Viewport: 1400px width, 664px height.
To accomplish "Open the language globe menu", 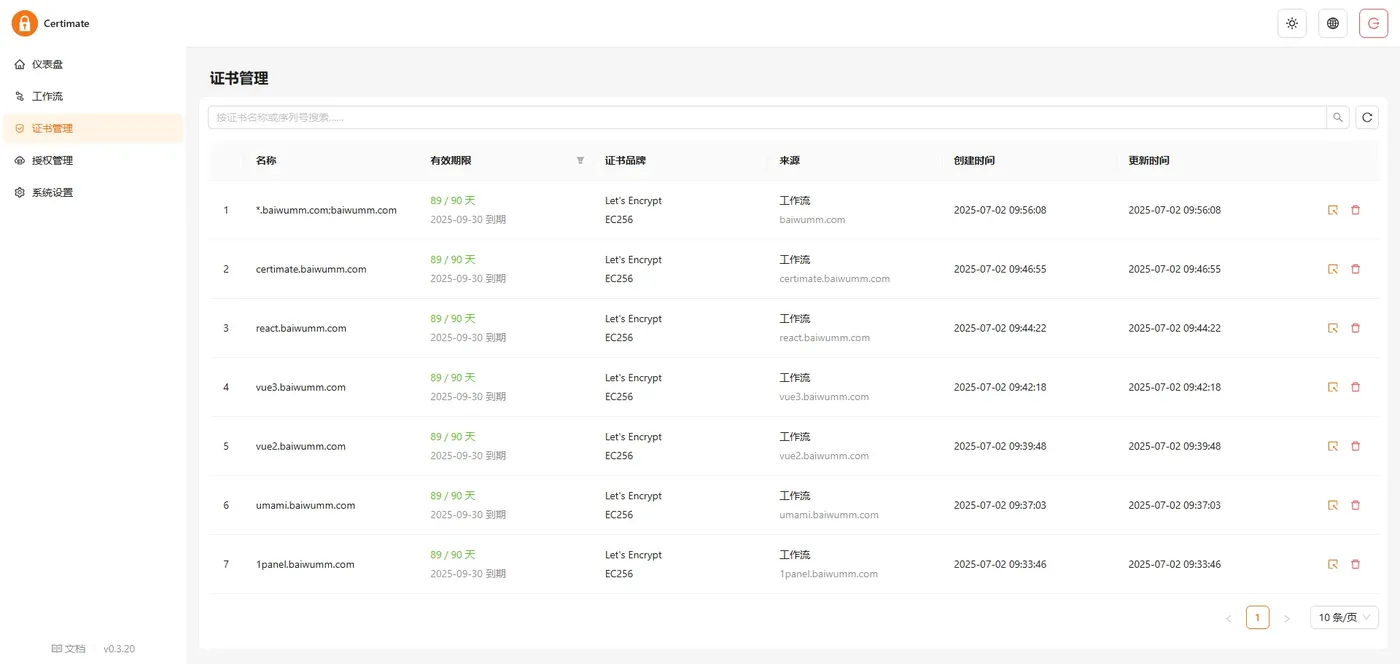I will (x=1333, y=23).
